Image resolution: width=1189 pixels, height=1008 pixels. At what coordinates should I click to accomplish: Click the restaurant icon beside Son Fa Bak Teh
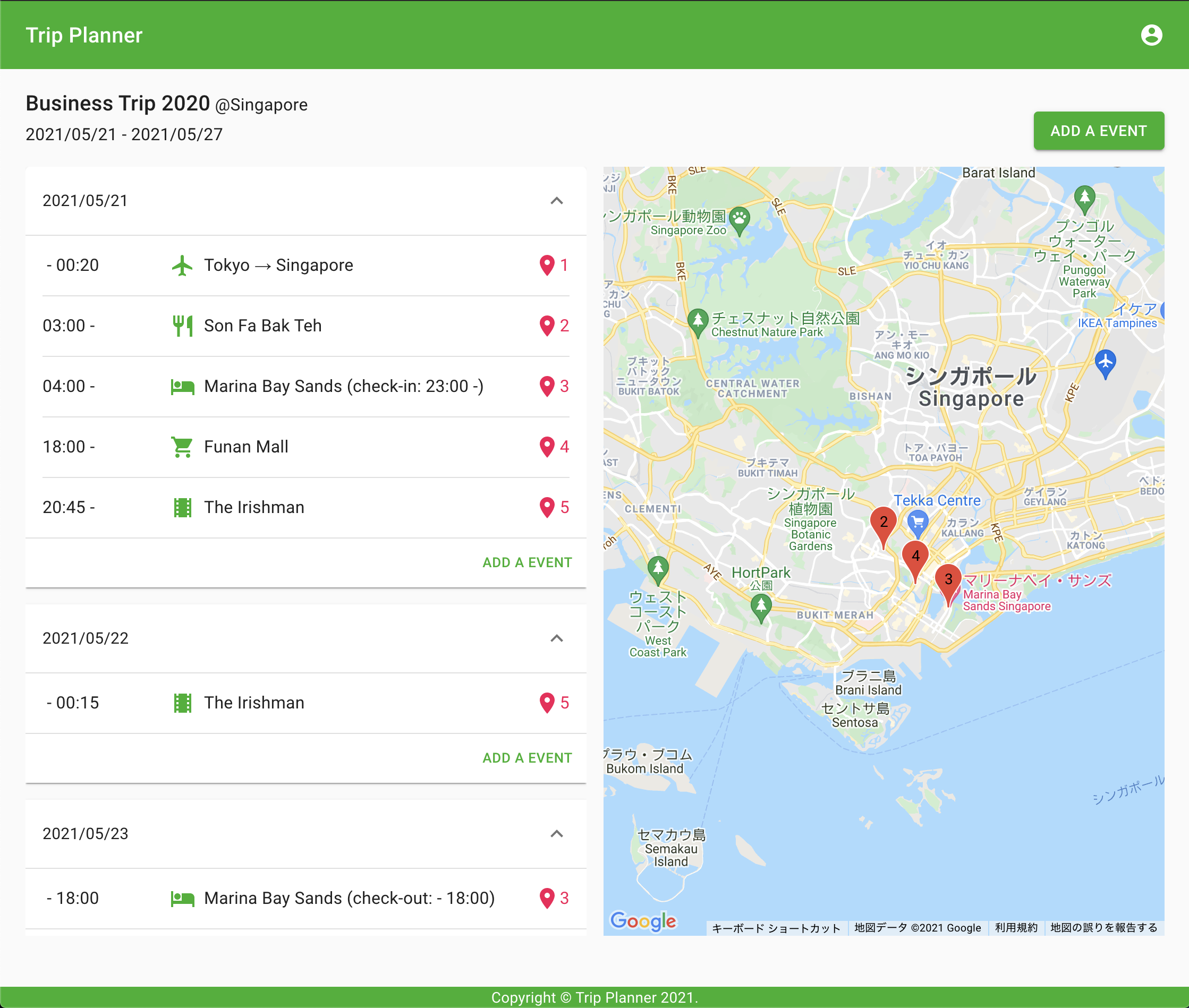182,326
